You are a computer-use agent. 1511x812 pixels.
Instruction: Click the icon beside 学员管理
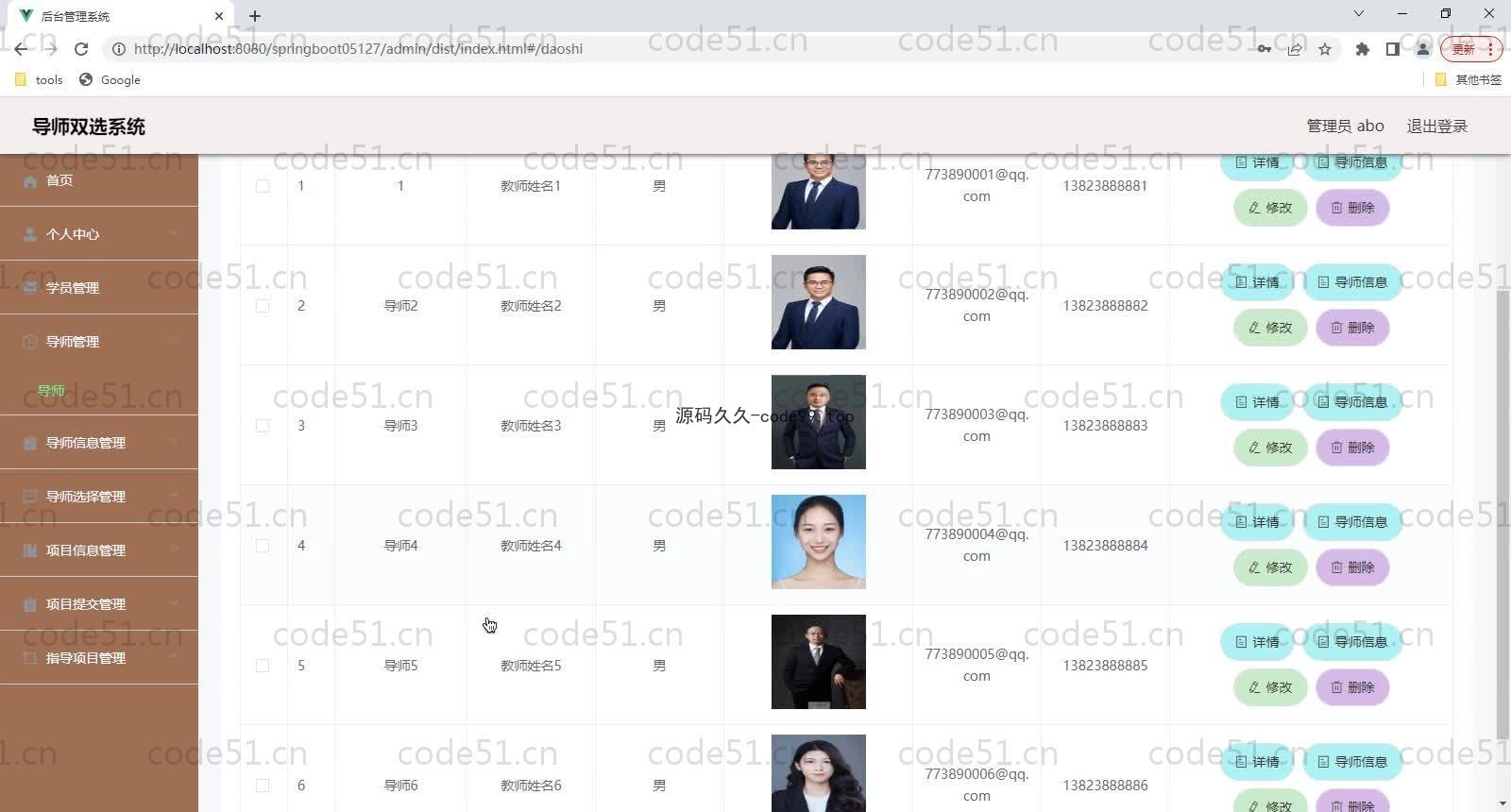pyautogui.click(x=30, y=288)
